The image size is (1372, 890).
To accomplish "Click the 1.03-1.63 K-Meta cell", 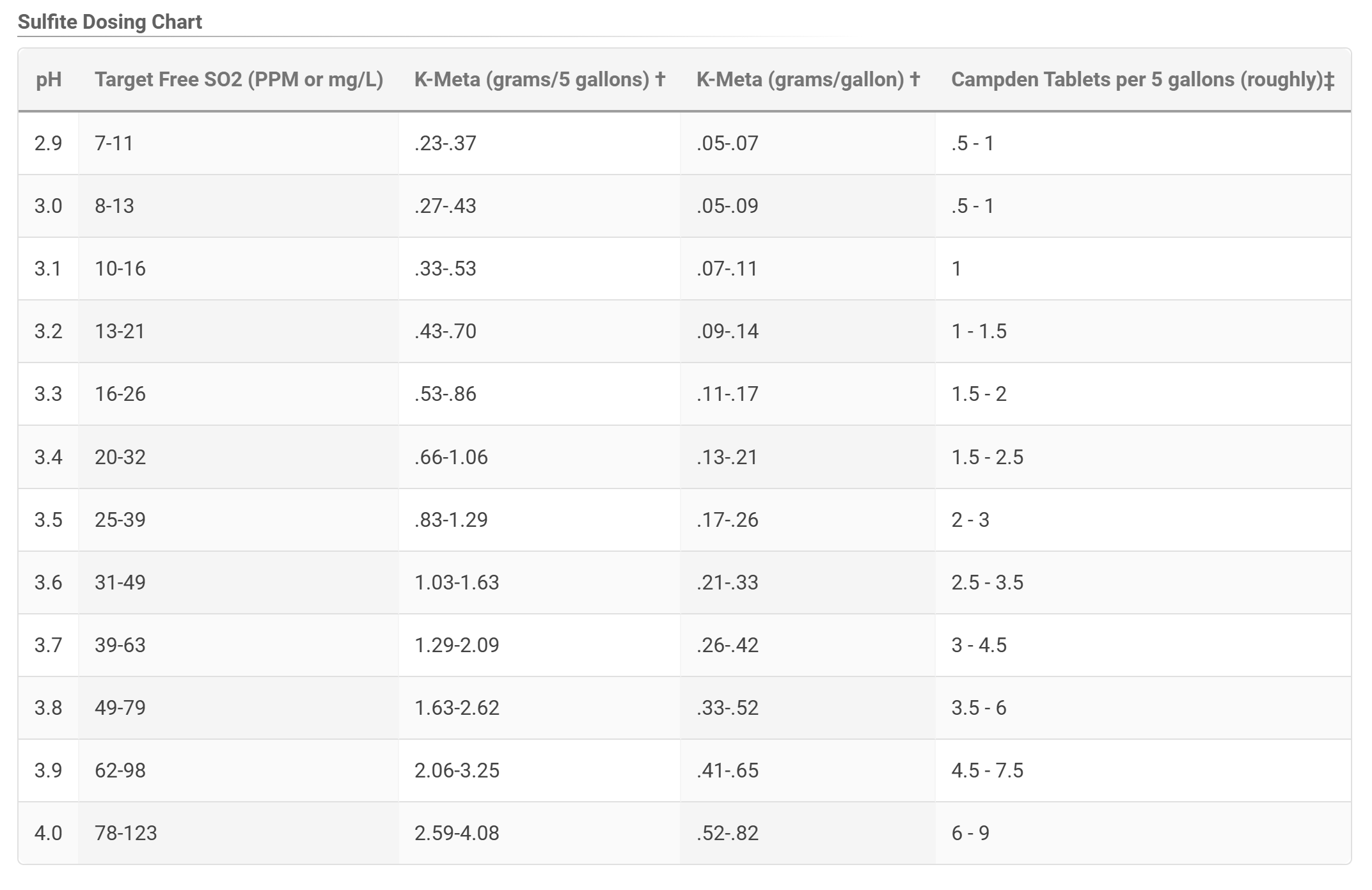I will [539, 582].
